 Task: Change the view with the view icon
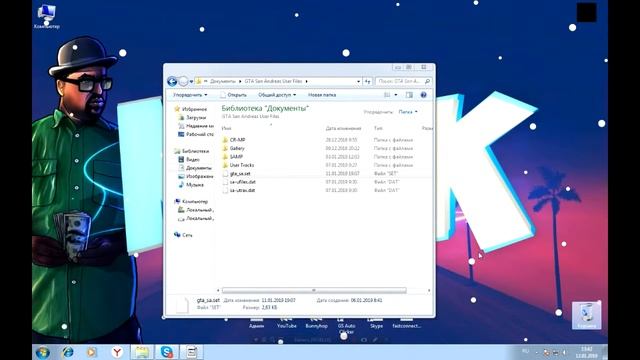tap(387, 95)
